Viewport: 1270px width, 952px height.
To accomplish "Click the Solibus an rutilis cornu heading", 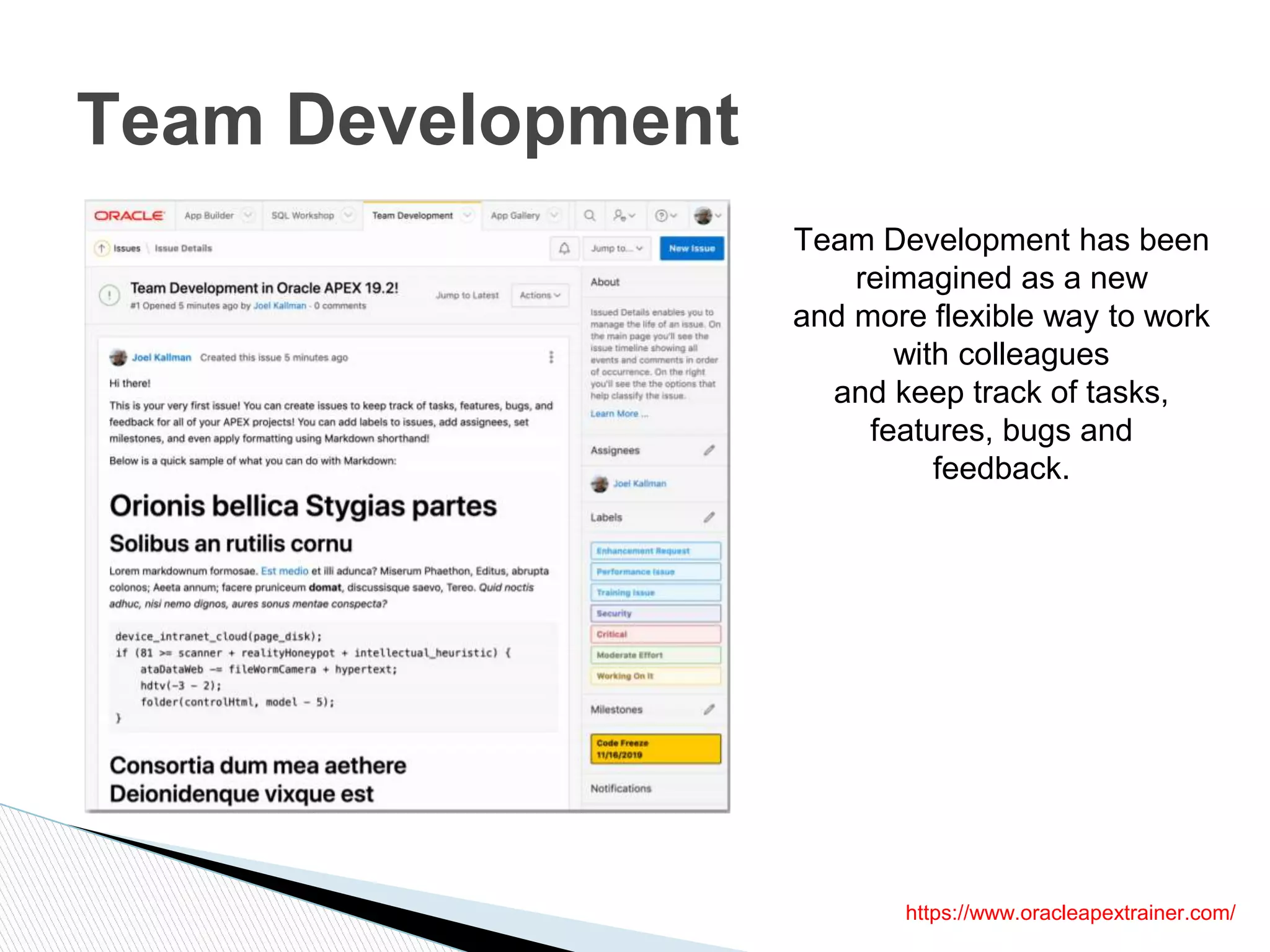I will pos(231,544).
